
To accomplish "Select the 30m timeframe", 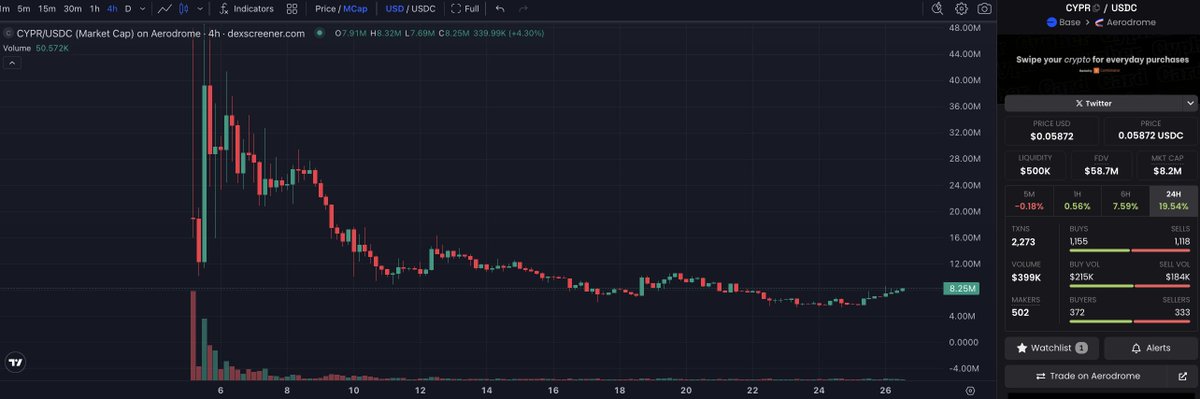I will 72,8.
